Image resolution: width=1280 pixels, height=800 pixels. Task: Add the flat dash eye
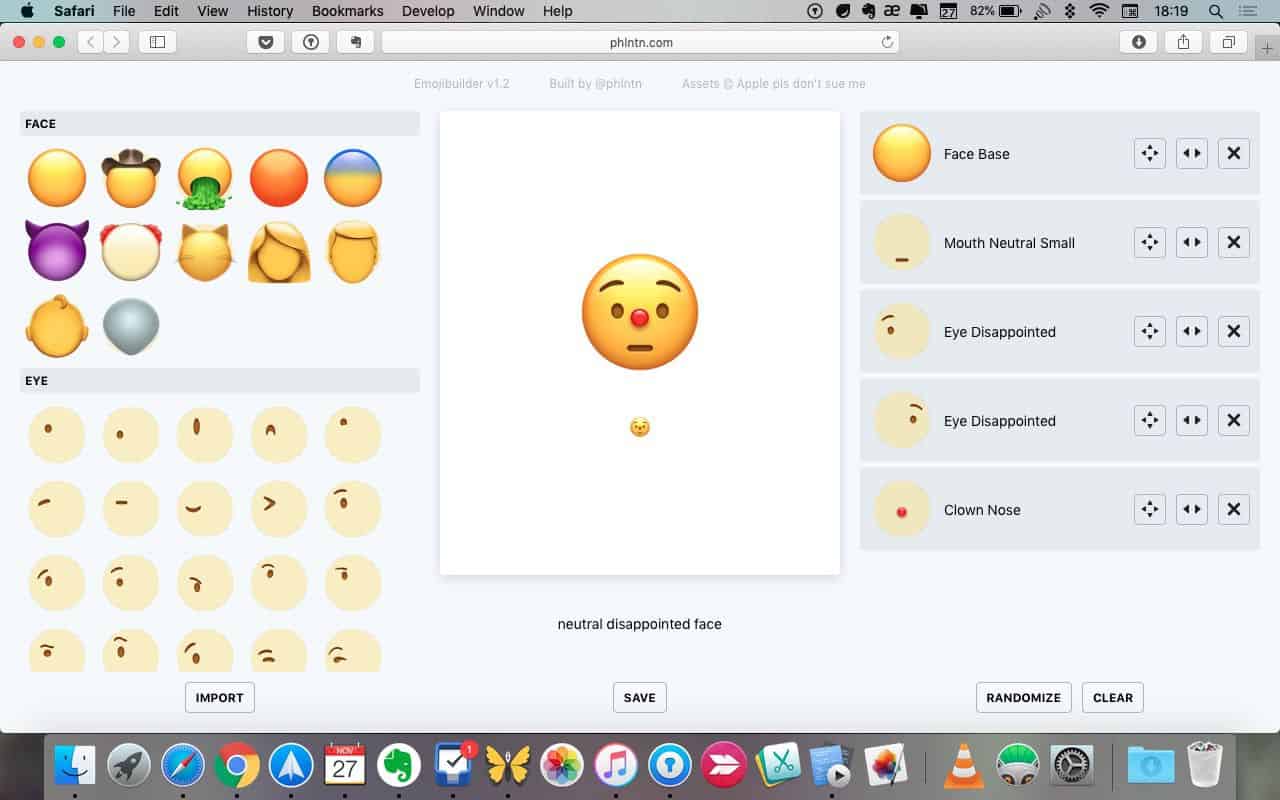131,509
